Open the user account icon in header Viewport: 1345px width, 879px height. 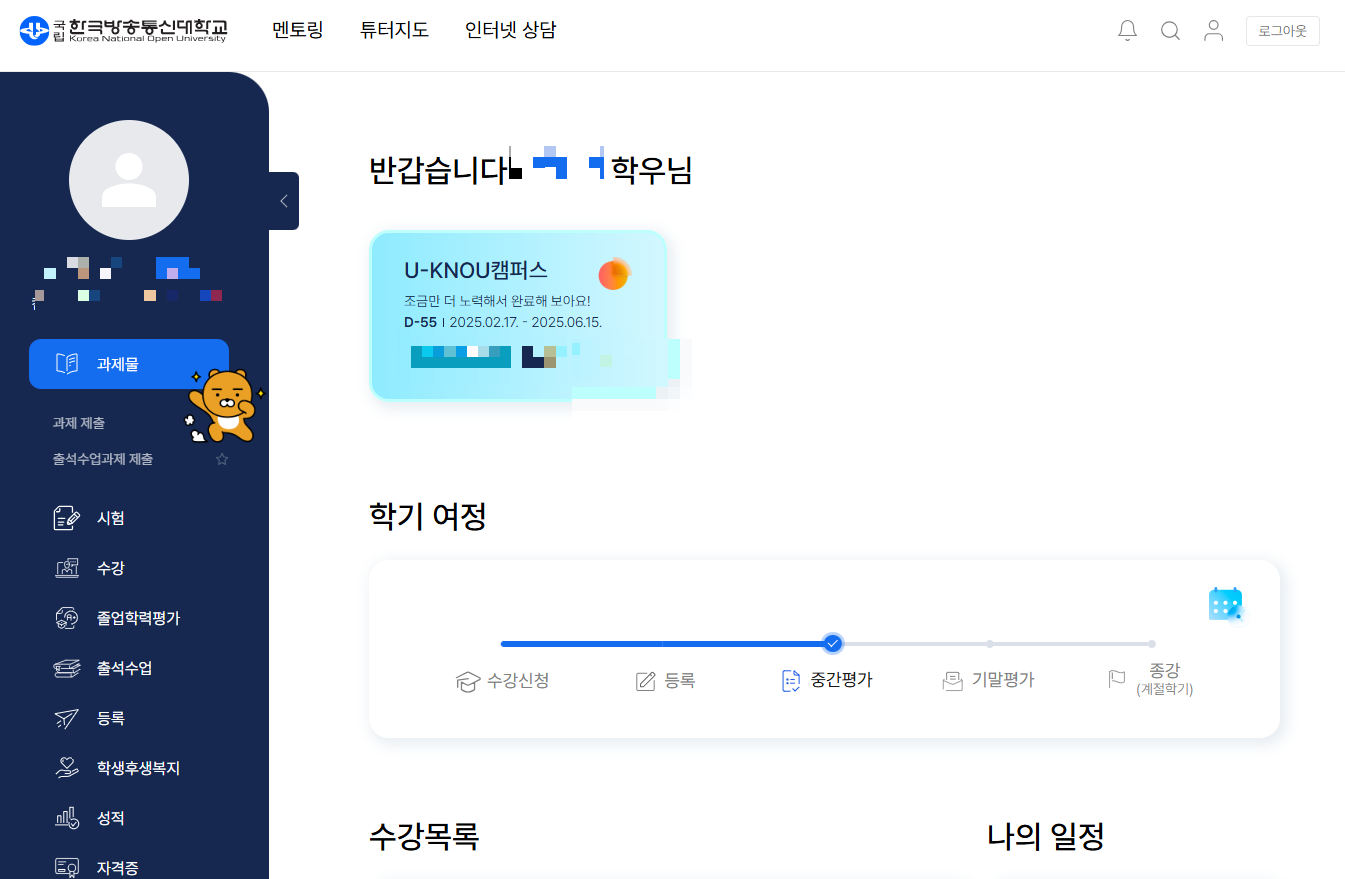pos(1213,31)
